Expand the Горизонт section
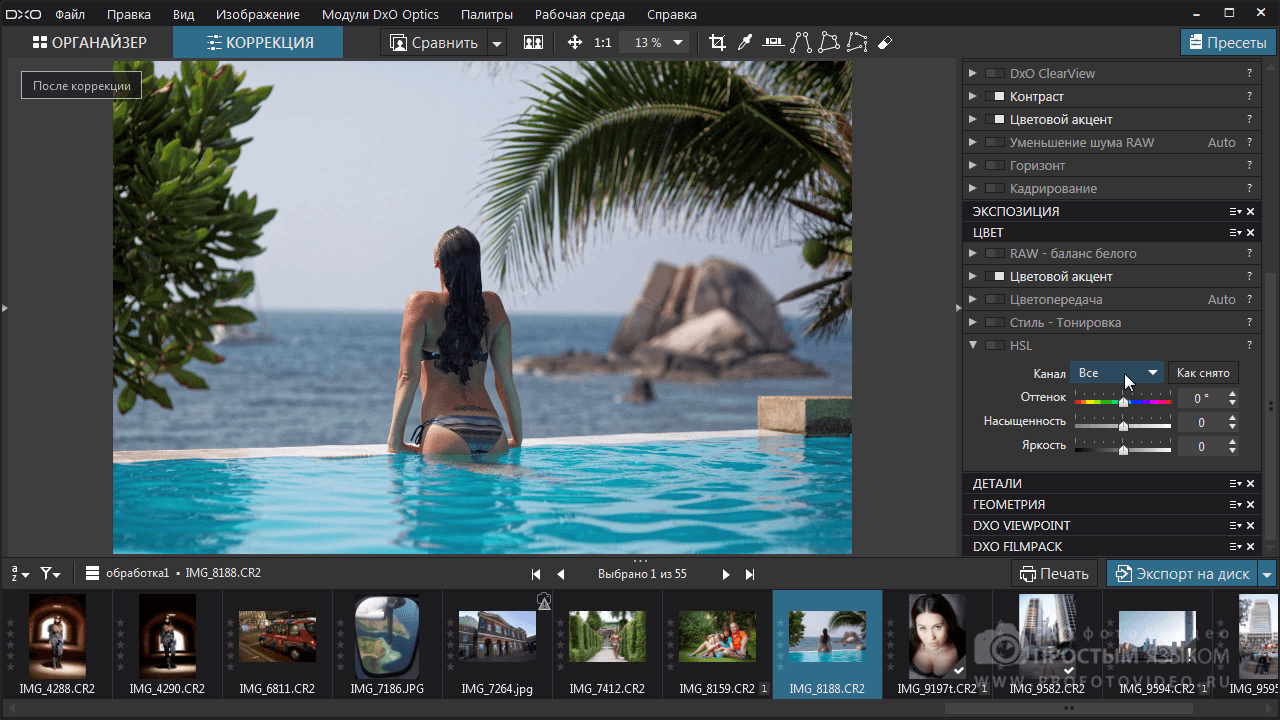1280x720 pixels. coord(972,165)
